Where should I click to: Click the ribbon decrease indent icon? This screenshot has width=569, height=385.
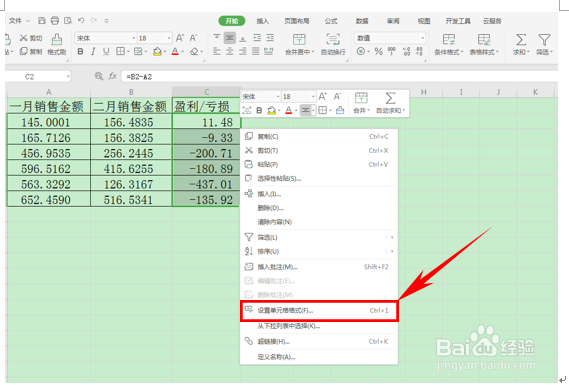pos(257,38)
